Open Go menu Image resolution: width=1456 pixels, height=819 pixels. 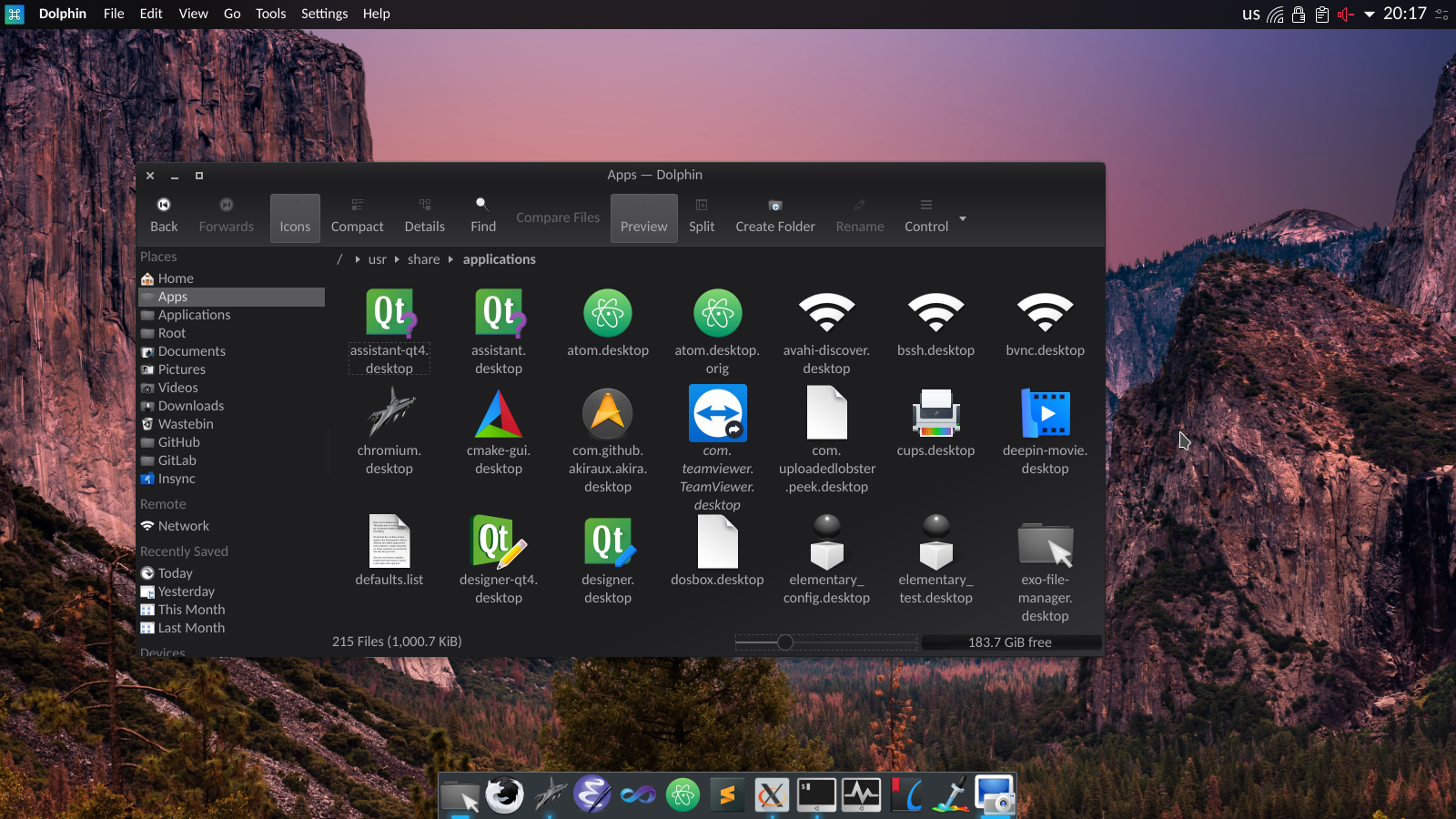pyautogui.click(x=232, y=14)
